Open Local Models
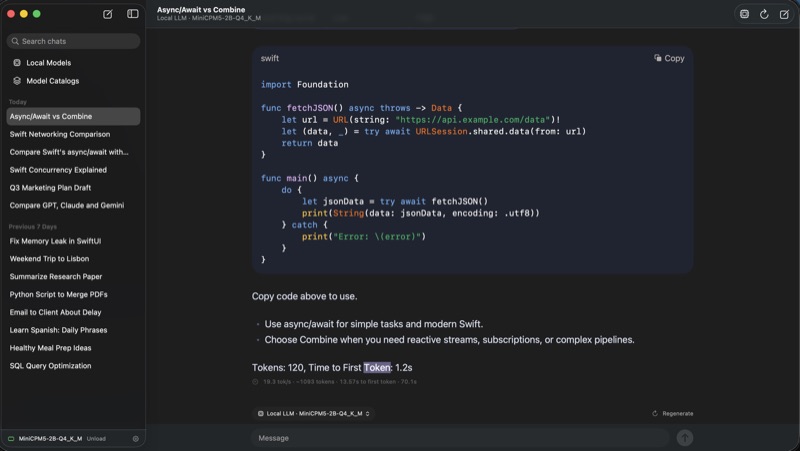 (x=48, y=63)
